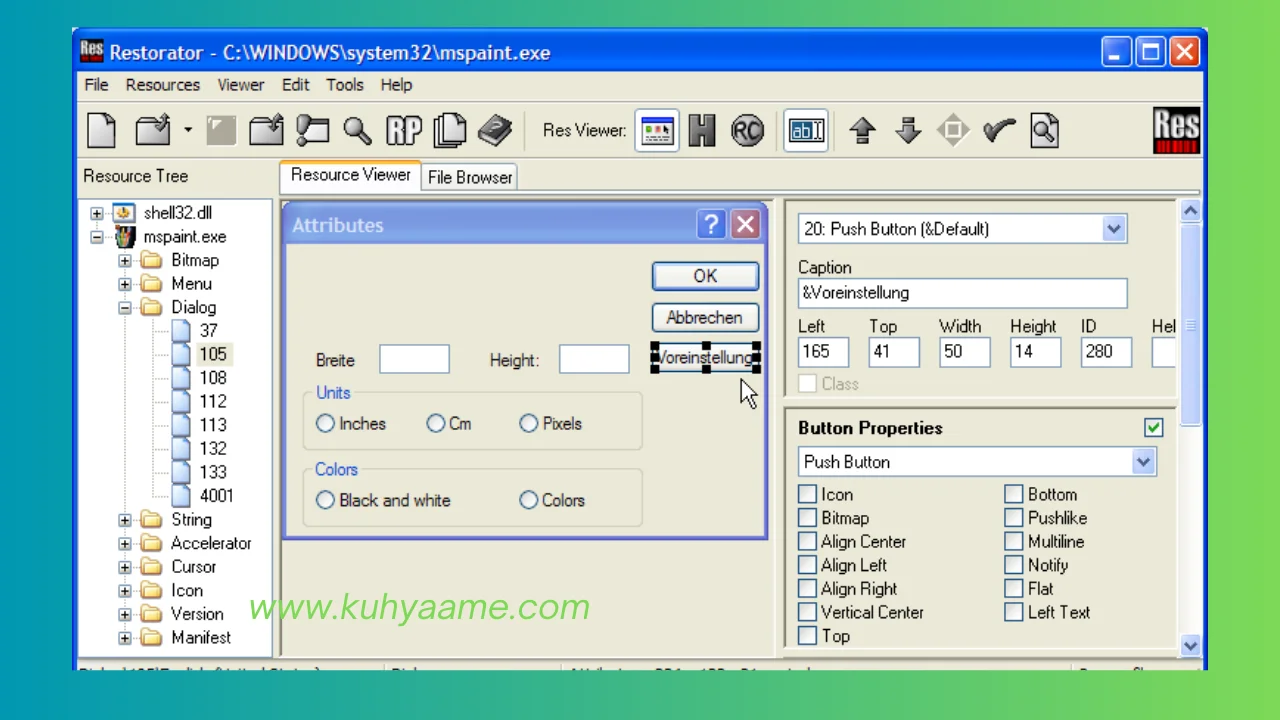This screenshot has height=720, width=1280.
Task: Click the grayed diamond navigation icon
Action: tap(953, 130)
